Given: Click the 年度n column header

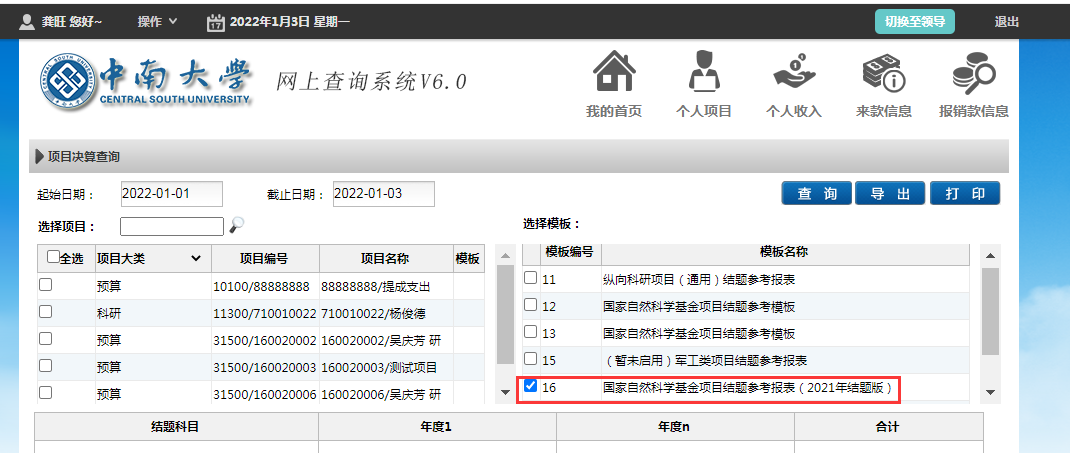Looking at the screenshot, I should point(674,427).
